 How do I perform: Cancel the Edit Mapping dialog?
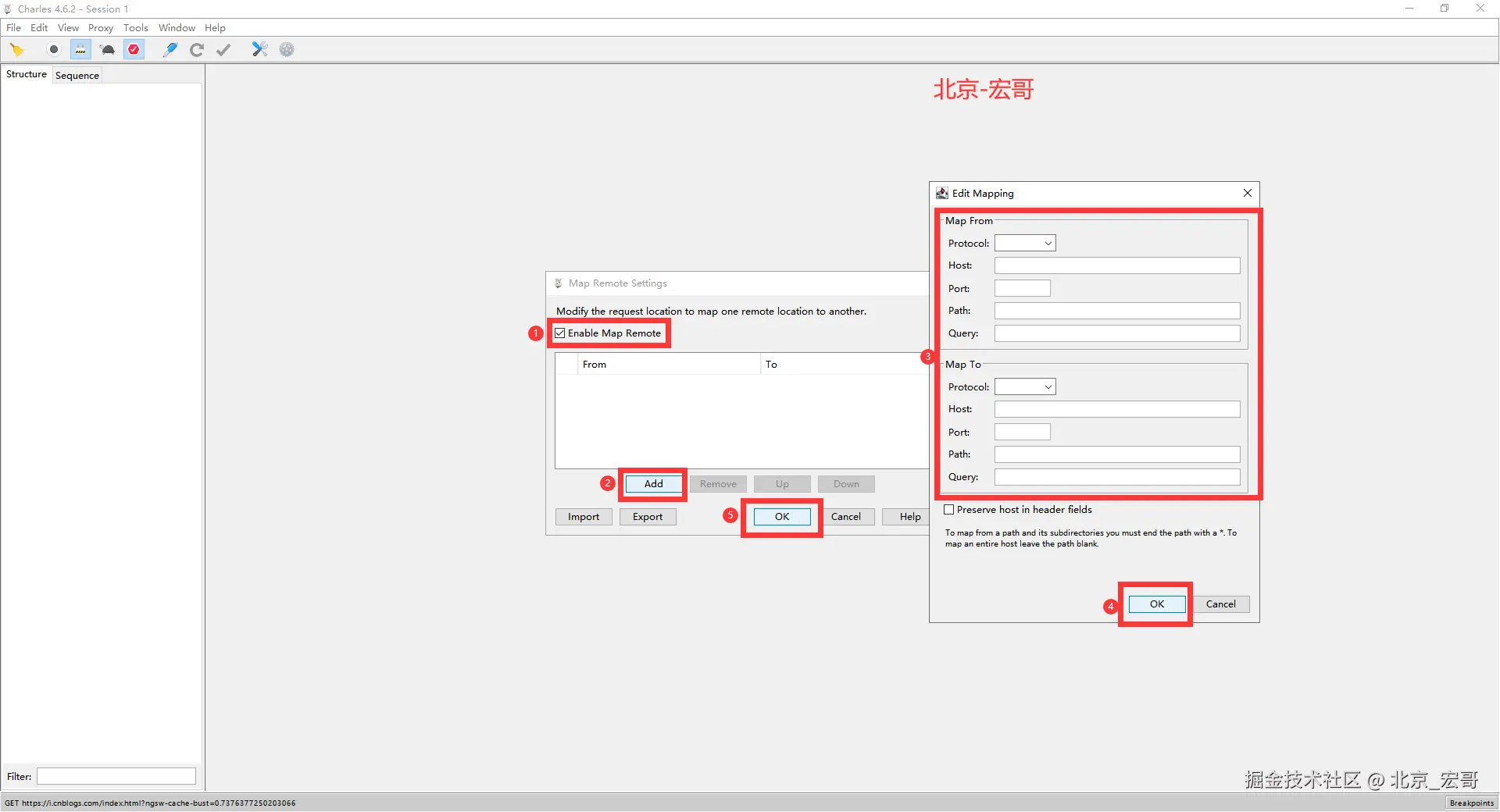pyautogui.click(x=1221, y=604)
